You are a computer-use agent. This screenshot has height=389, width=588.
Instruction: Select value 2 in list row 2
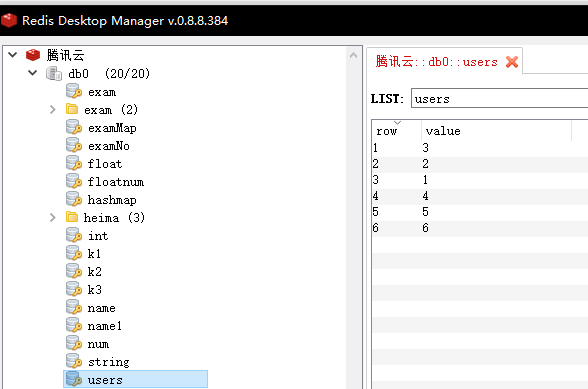coord(425,164)
